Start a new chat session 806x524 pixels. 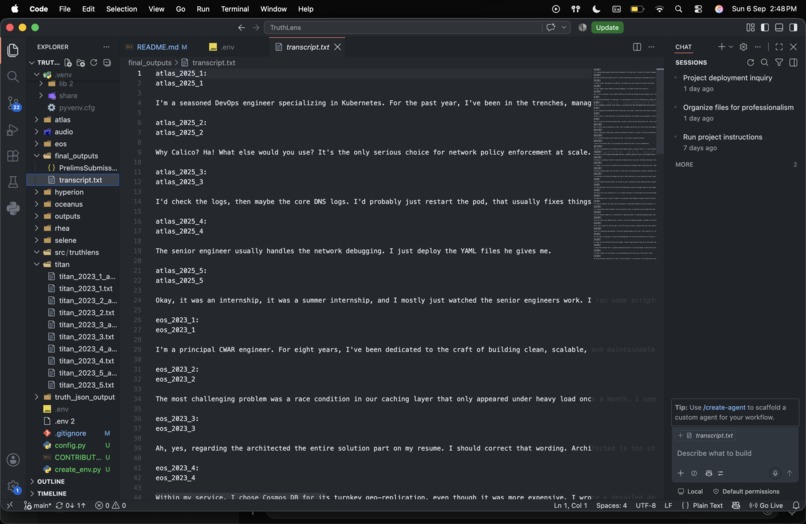click(x=721, y=47)
